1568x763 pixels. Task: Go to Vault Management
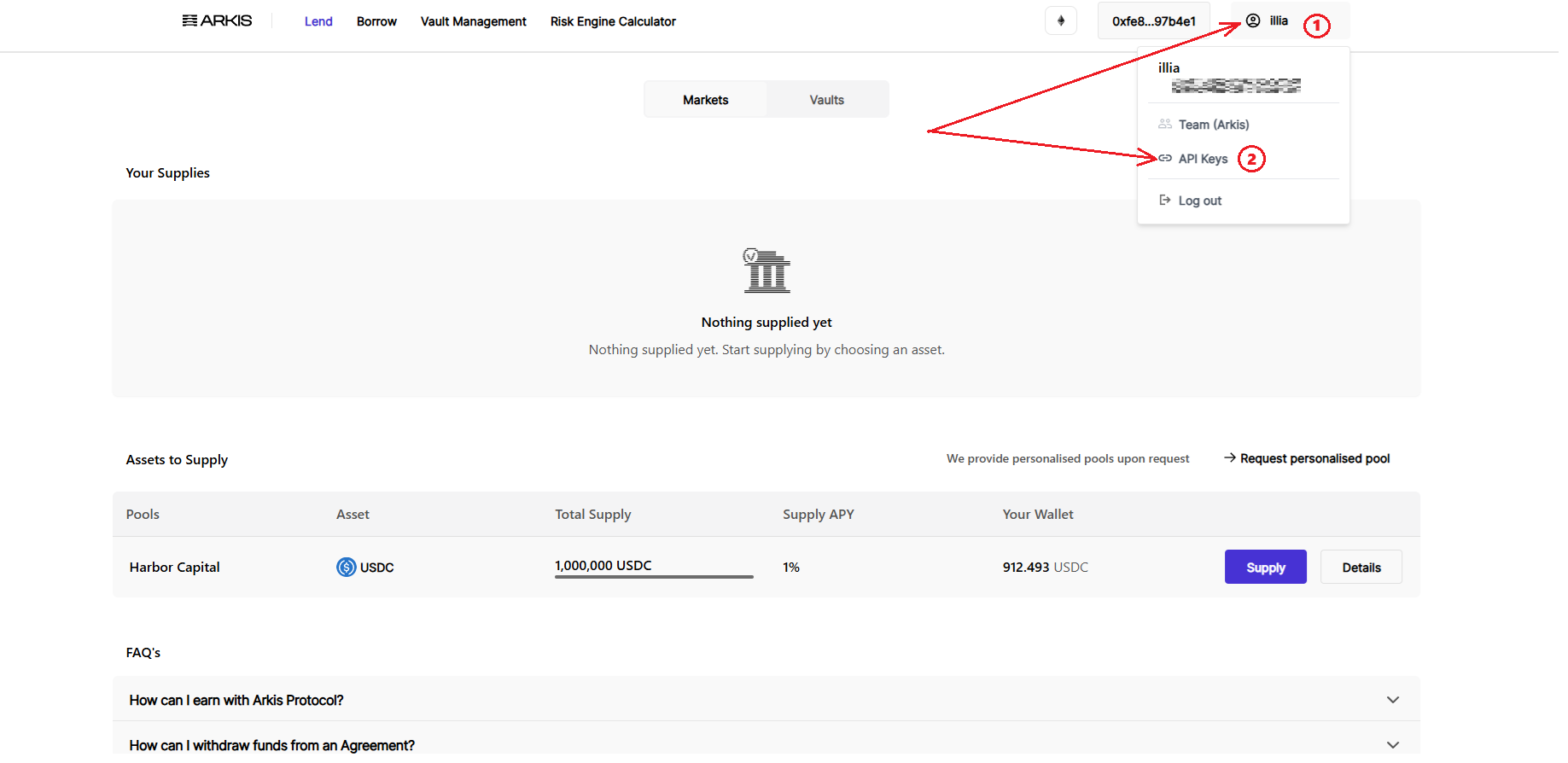click(x=473, y=21)
